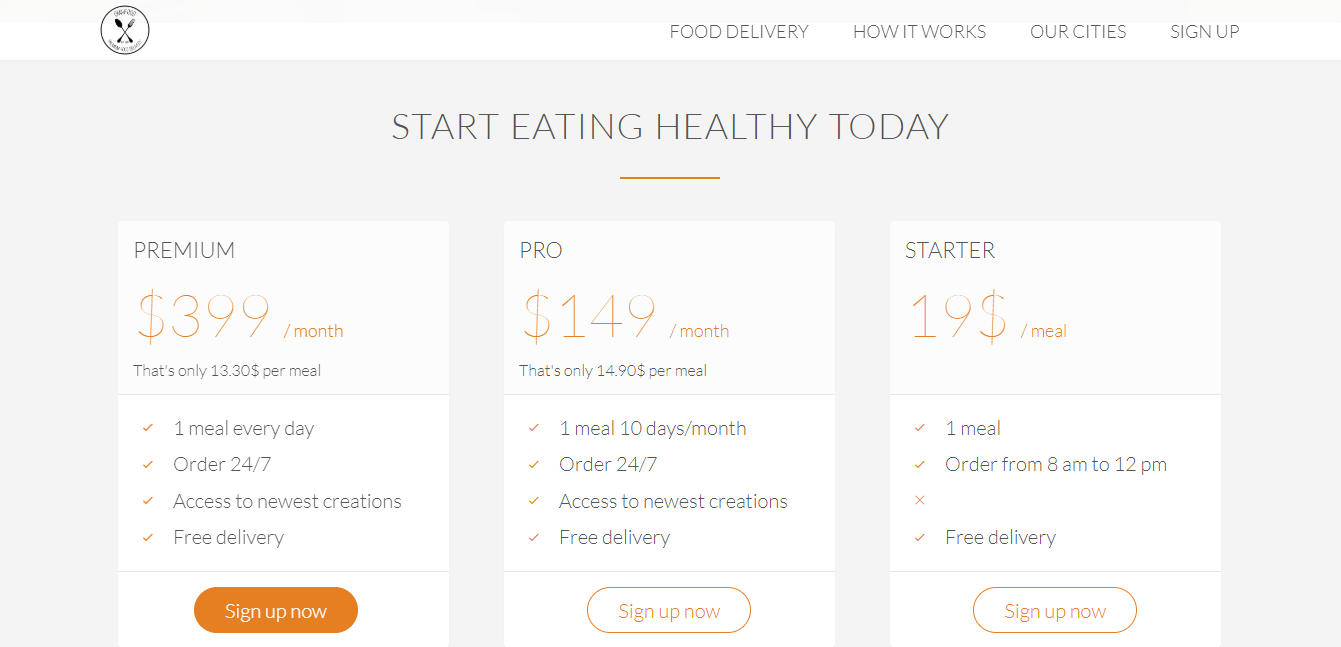Click the X mark in Starter plan
1341x647 pixels.
coord(920,500)
